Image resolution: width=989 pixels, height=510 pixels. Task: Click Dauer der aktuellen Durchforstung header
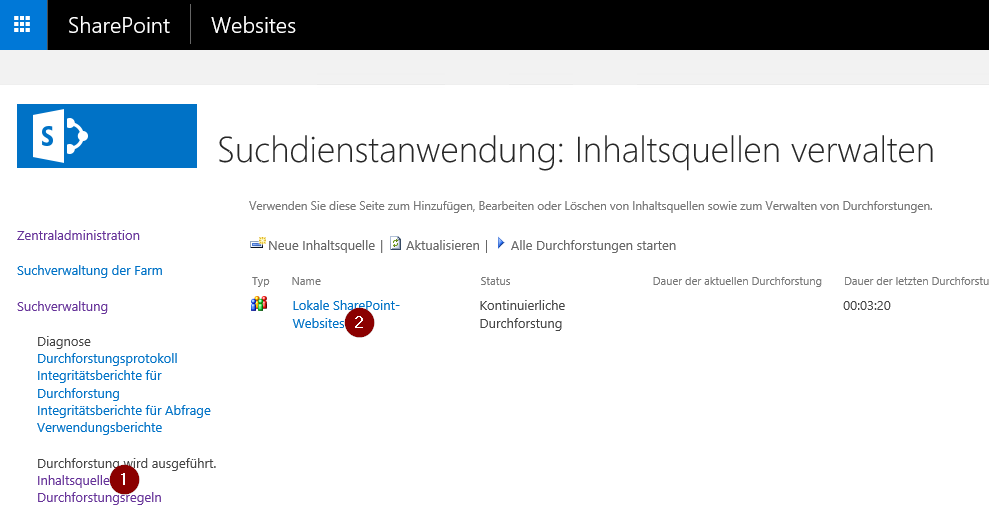tap(737, 281)
